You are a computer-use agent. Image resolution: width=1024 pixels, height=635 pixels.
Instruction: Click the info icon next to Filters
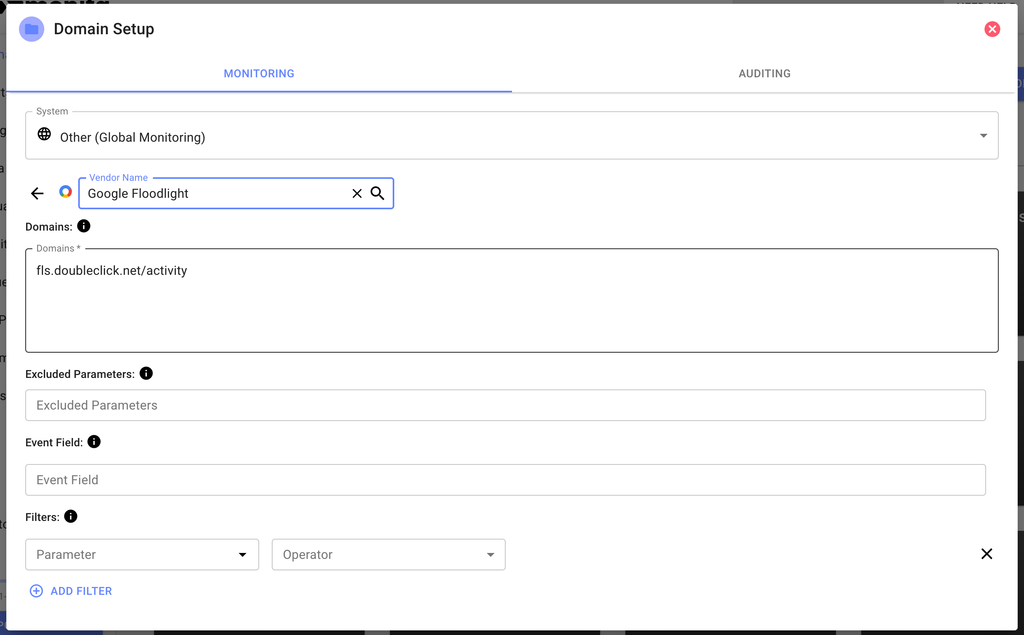pyautogui.click(x=70, y=516)
